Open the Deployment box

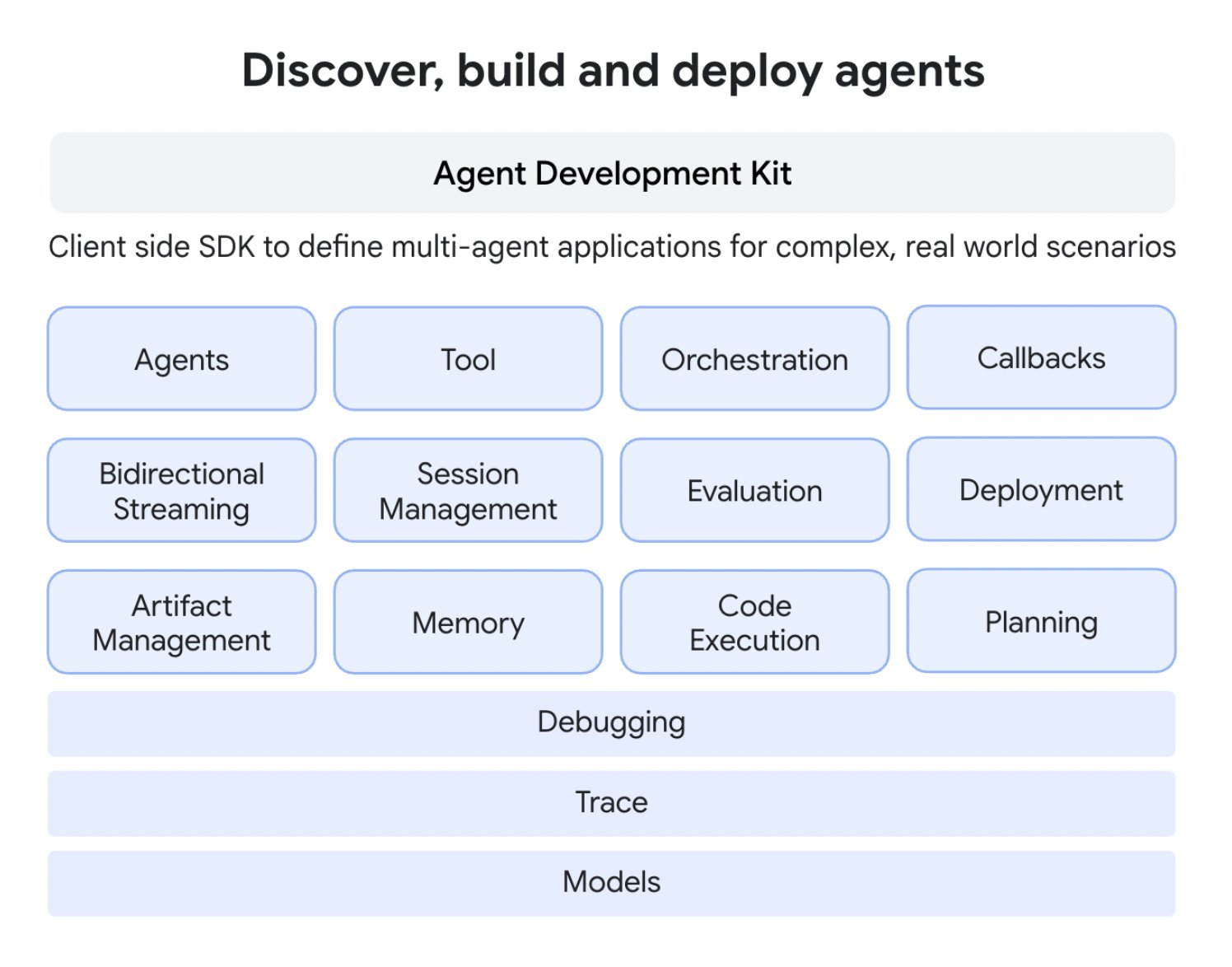pyautogui.click(x=1041, y=489)
